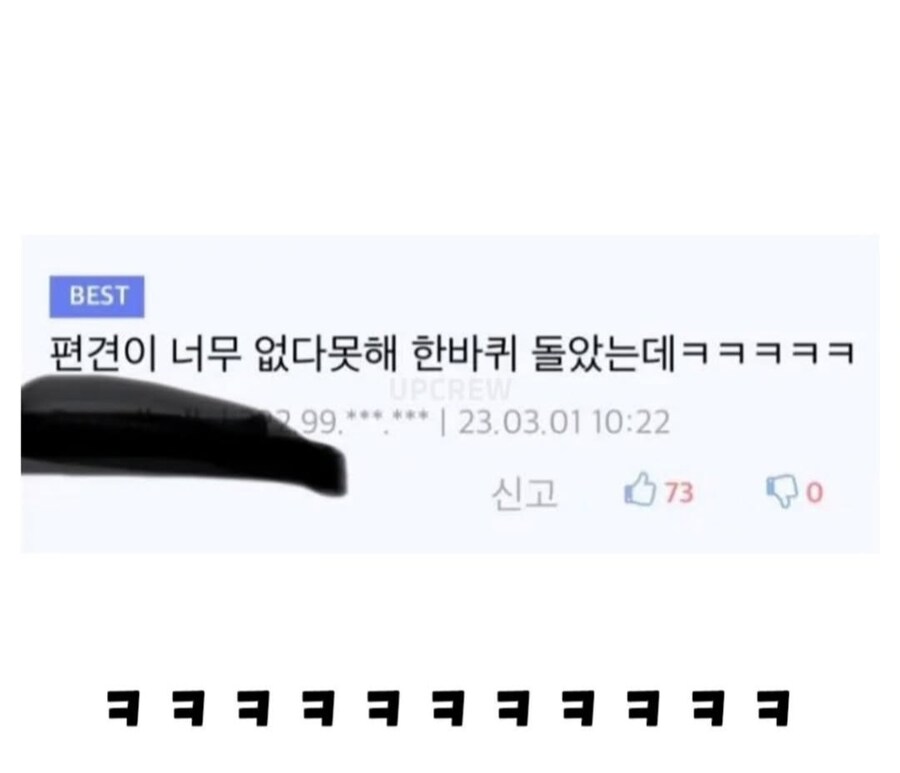Image resolution: width=900 pixels, height=773 pixels.
Task: Click the vertical bar separator before the date
Action: 443,423
